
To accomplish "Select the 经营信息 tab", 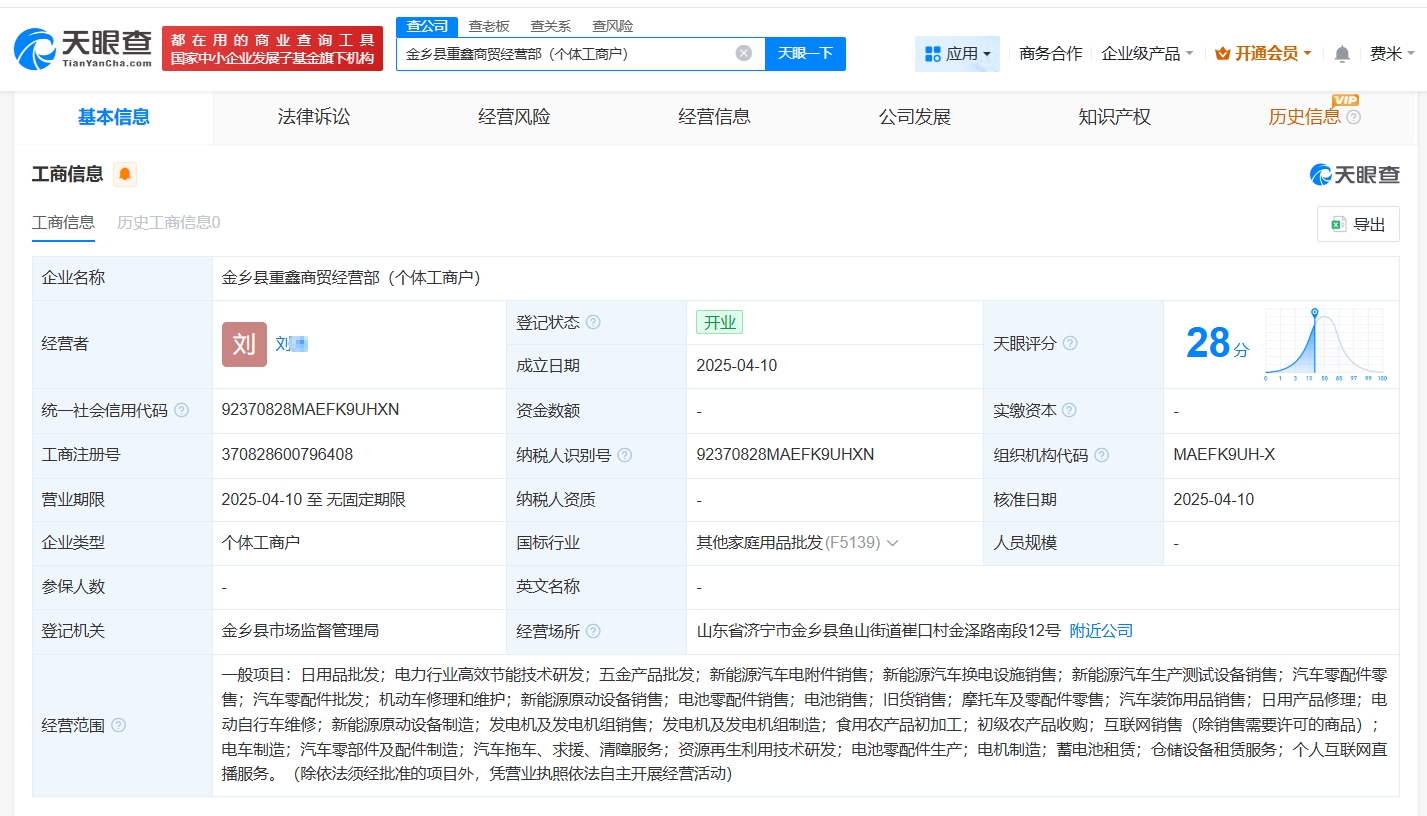I will 714,117.
